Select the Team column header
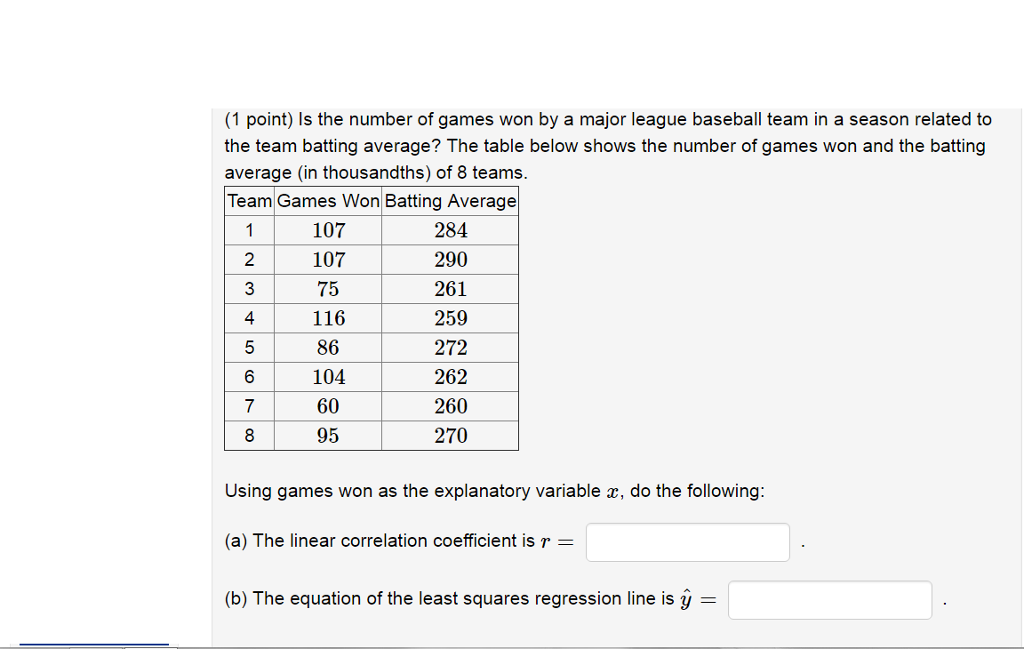The image size is (1024, 649). tap(249, 201)
